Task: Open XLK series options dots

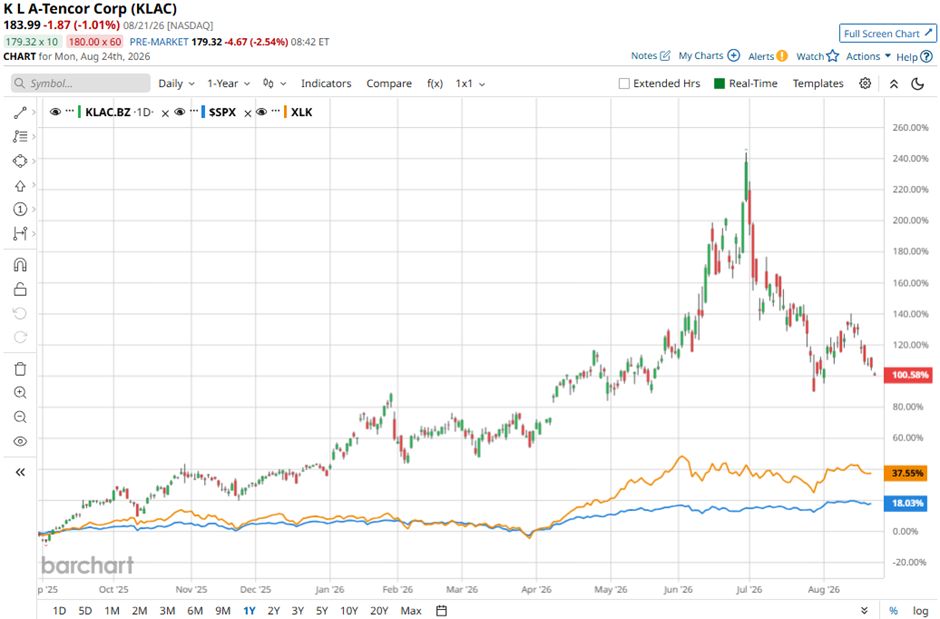Action: pyautogui.click(x=276, y=111)
